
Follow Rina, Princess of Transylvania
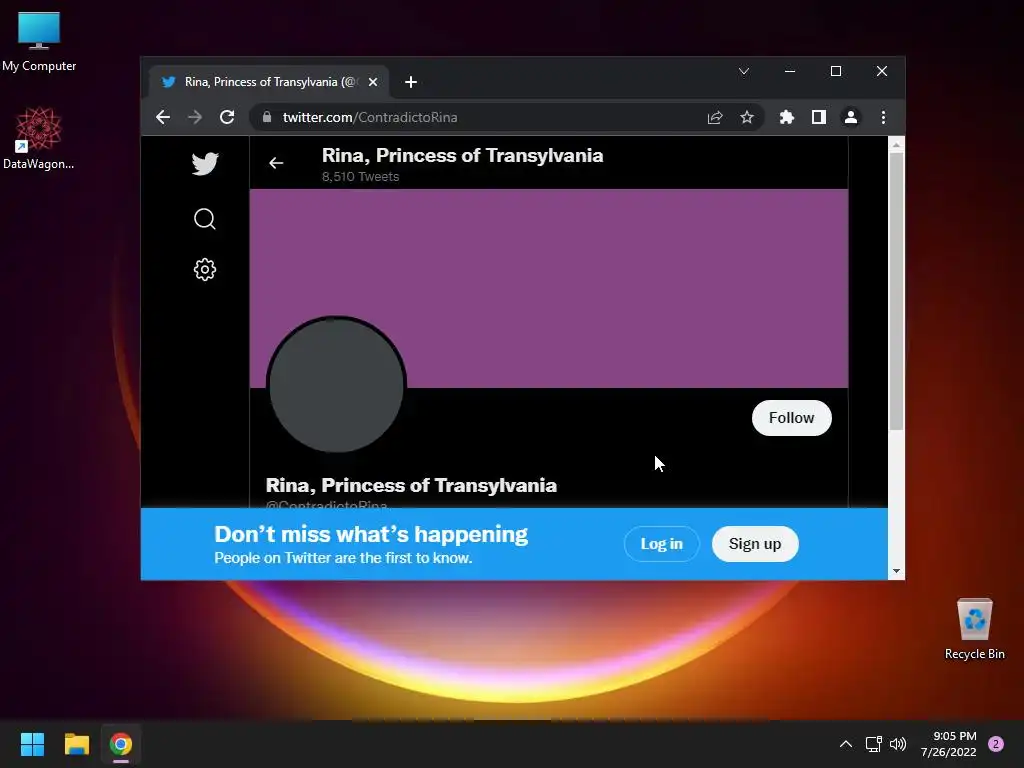pyautogui.click(x=792, y=418)
